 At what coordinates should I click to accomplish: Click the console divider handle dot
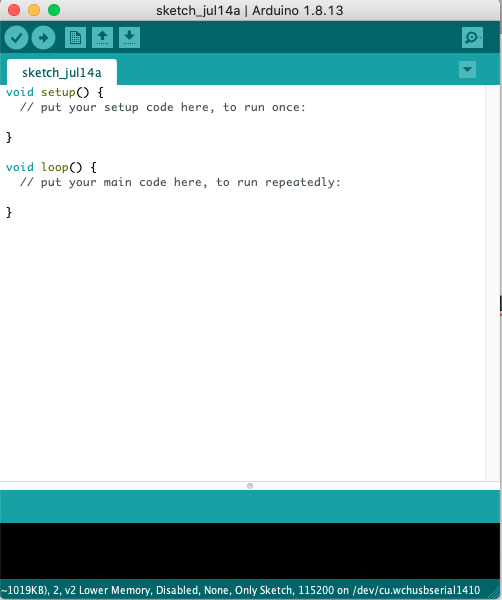pos(250,486)
